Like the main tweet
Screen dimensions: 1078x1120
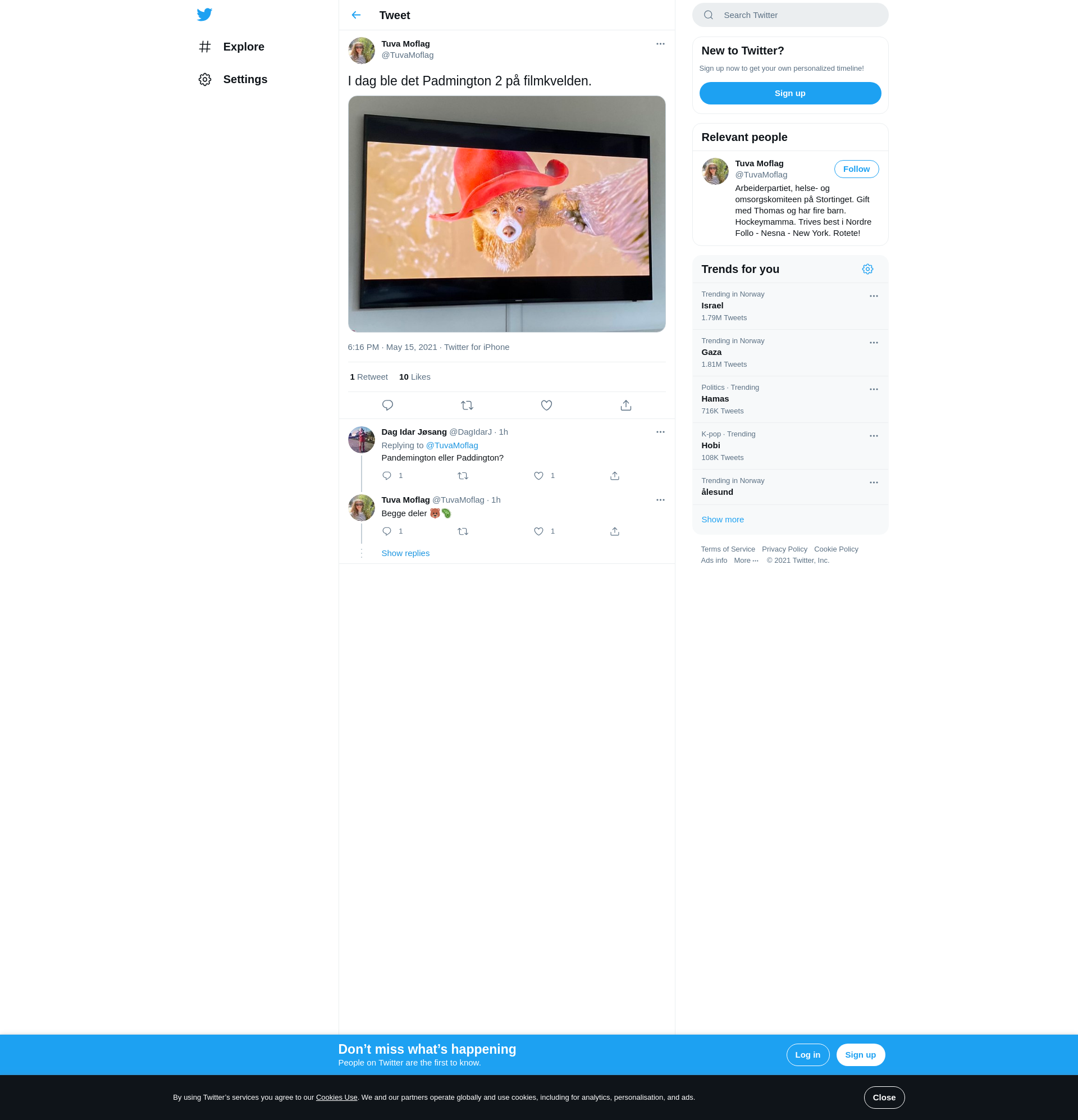tap(546, 405)
